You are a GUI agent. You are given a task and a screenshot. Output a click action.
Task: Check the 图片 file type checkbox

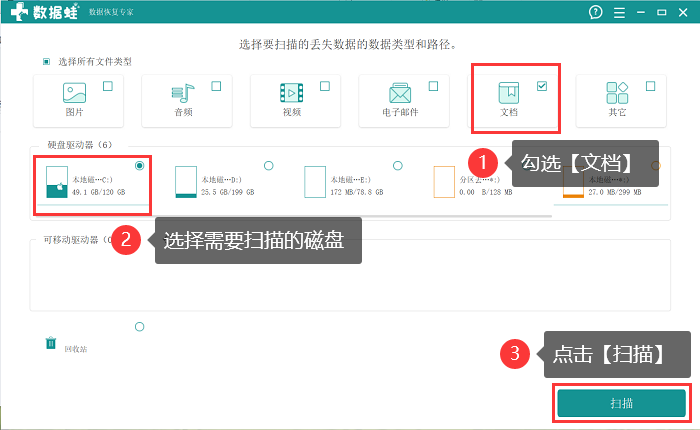pyautogui.click(x=108, y=86)
